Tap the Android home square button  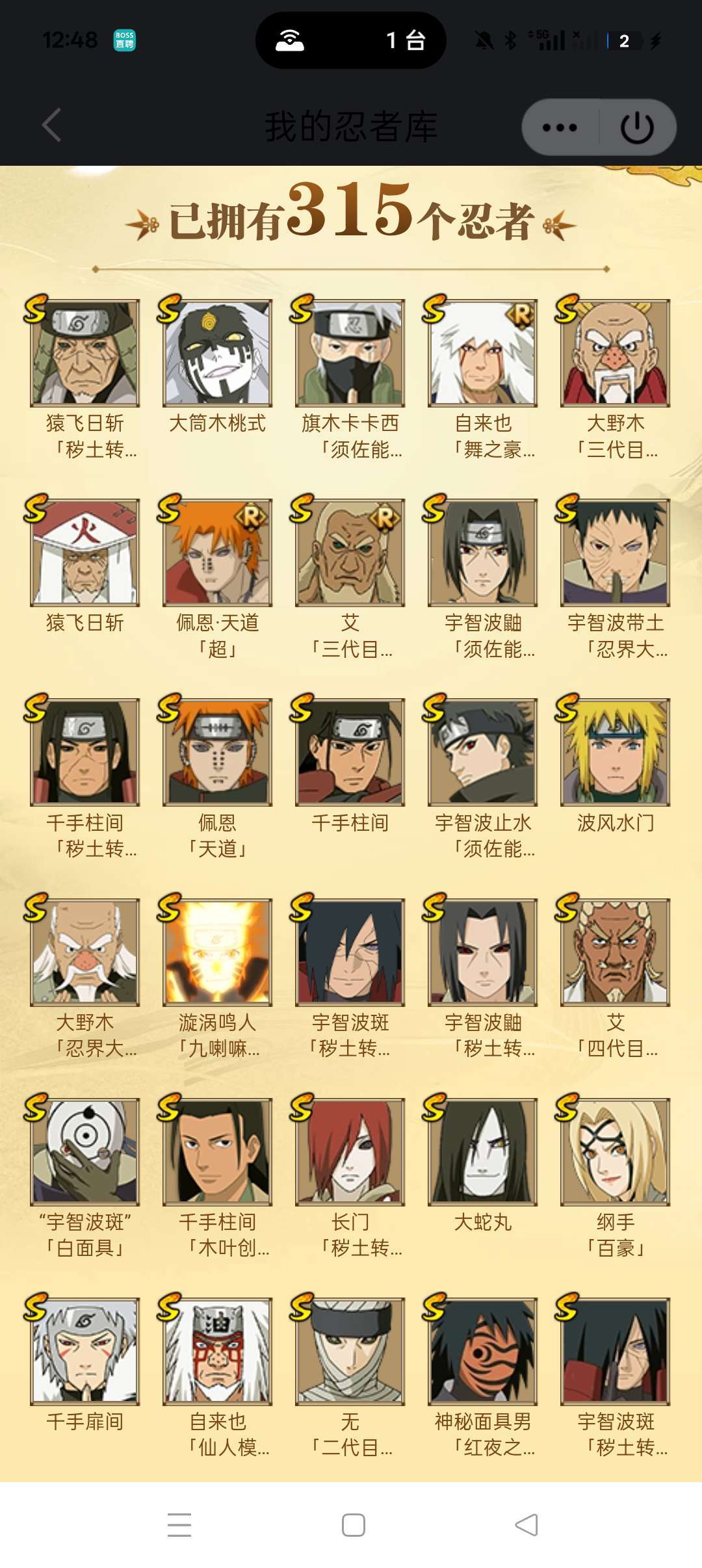click(x=353, y=1524)
